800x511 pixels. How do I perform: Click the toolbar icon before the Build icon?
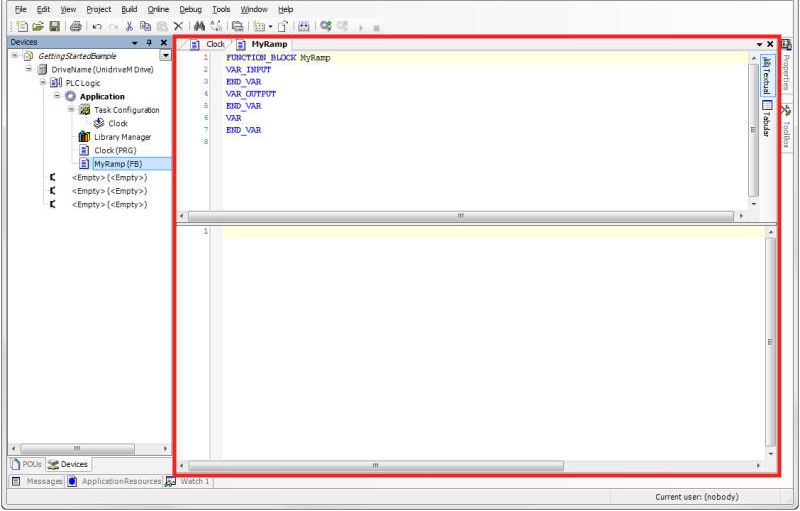(x=283, y=26)
